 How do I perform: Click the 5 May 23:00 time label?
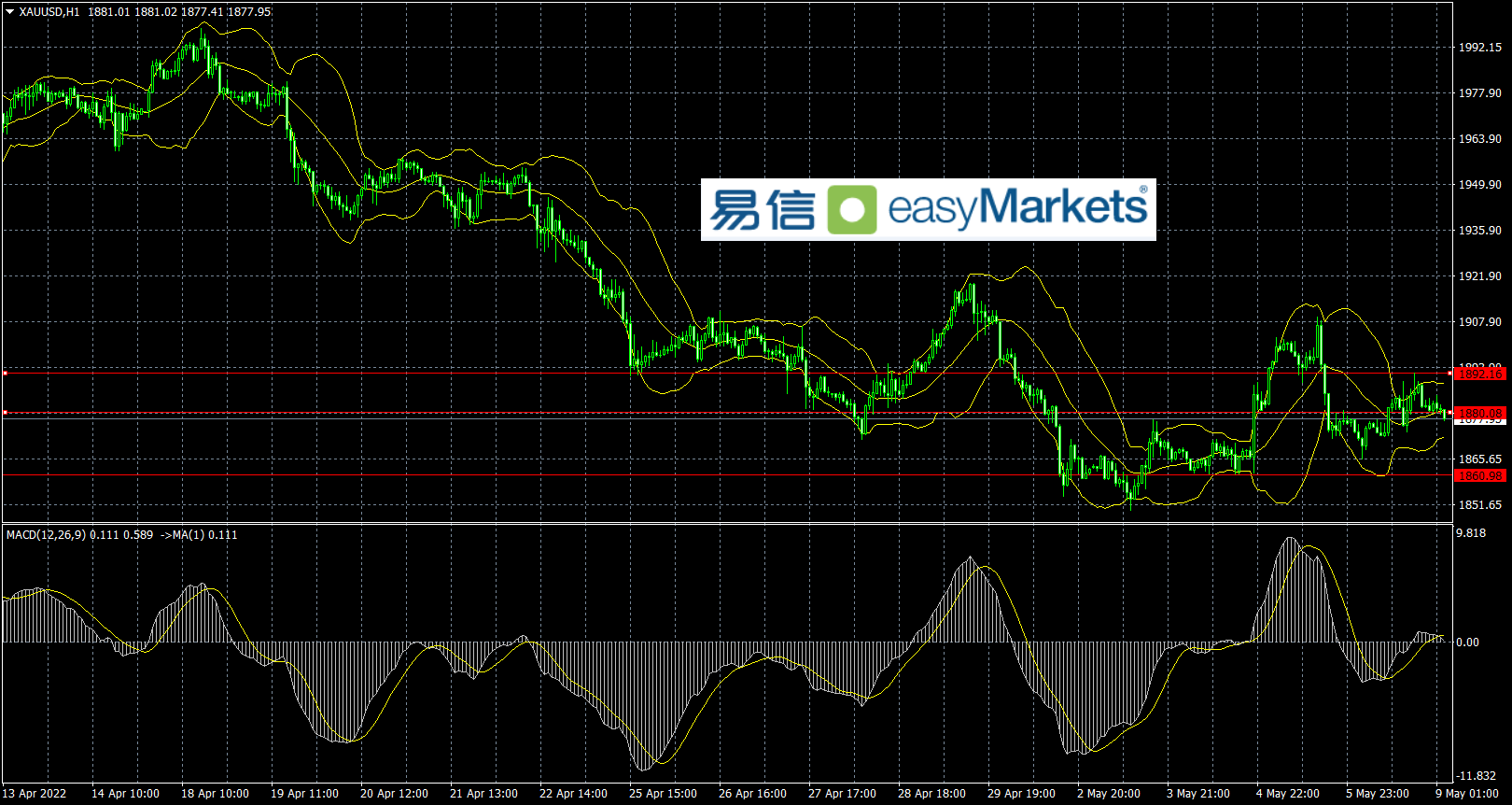tap(1378, 794)
